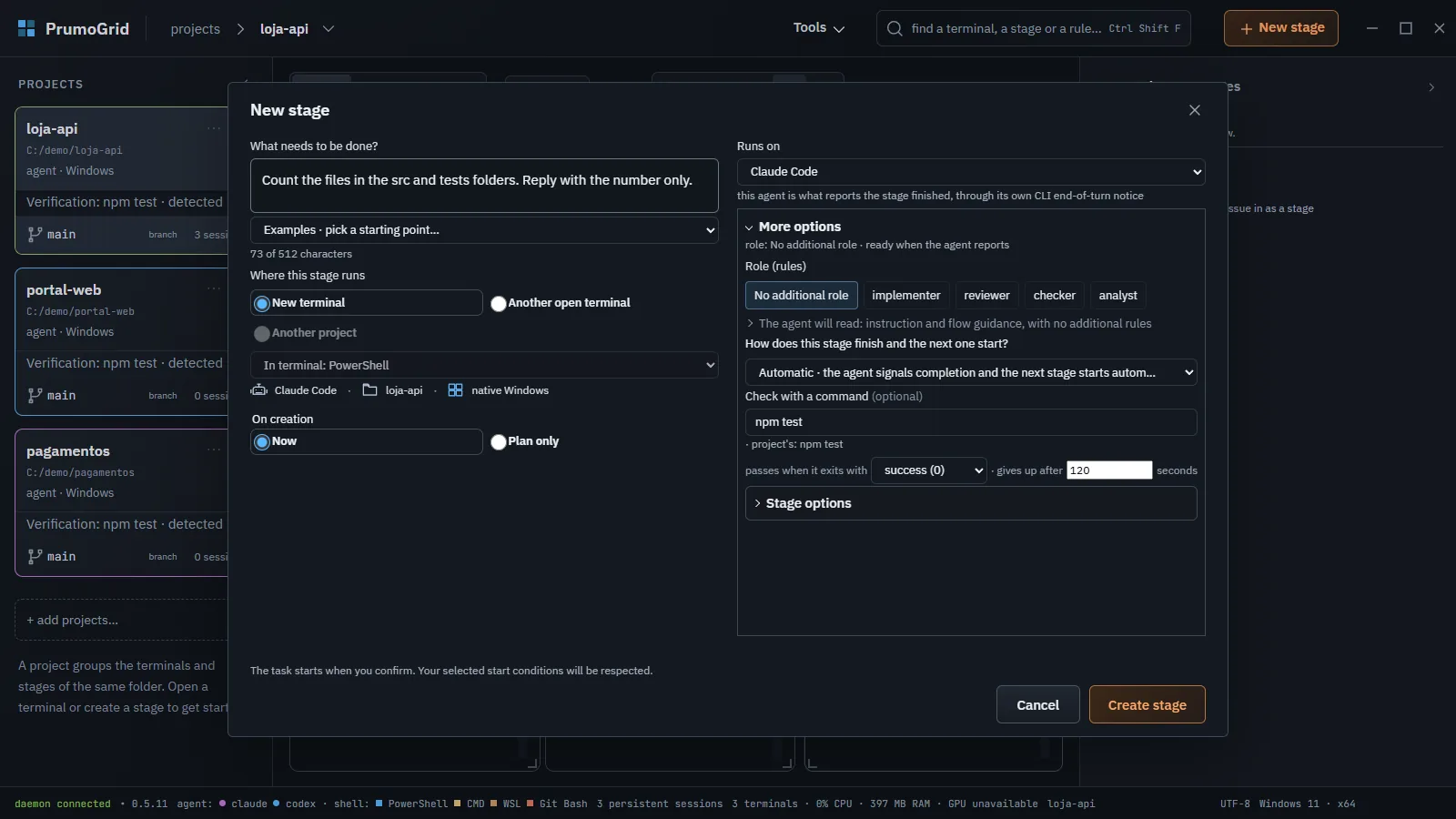1456x819 pixels.
Task: Open the stage finish Automatic dropdown
Action: coord(971,372)
